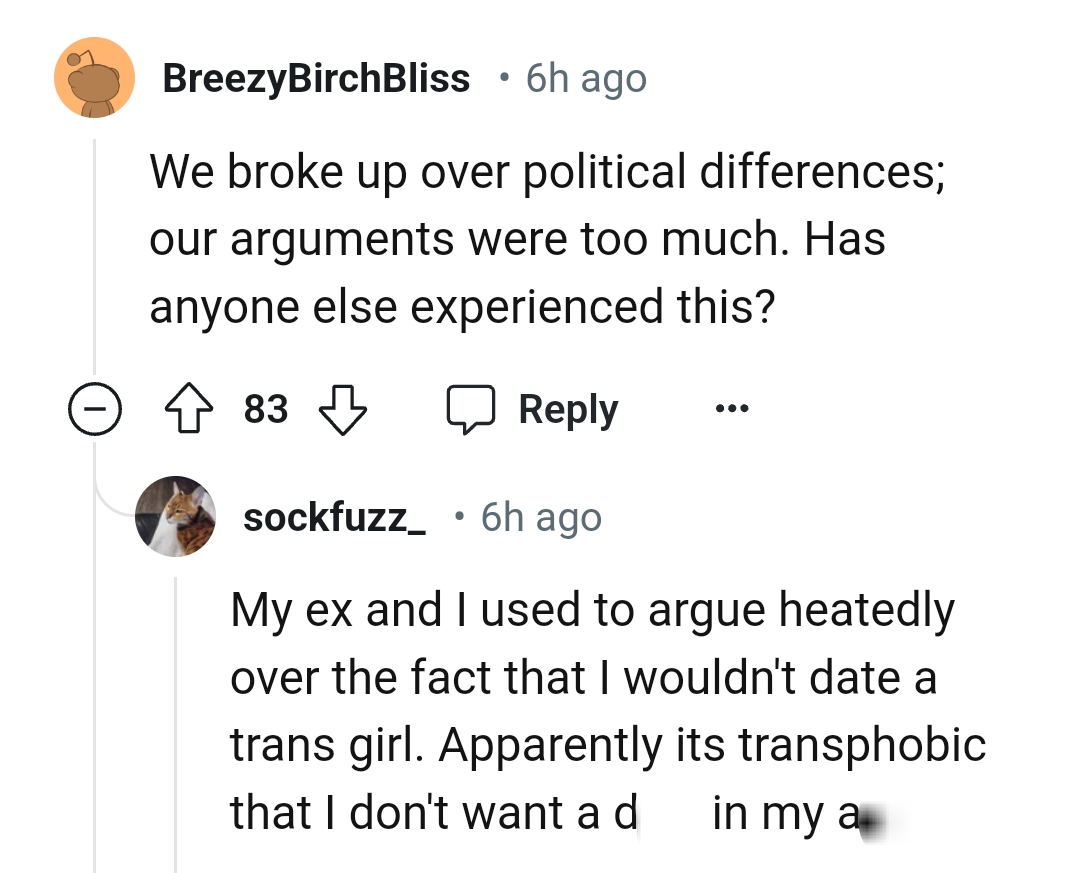Click the Reply speech bubble icon
Viewport: 1080px width, 873px height.
click(x=473, y=408)
